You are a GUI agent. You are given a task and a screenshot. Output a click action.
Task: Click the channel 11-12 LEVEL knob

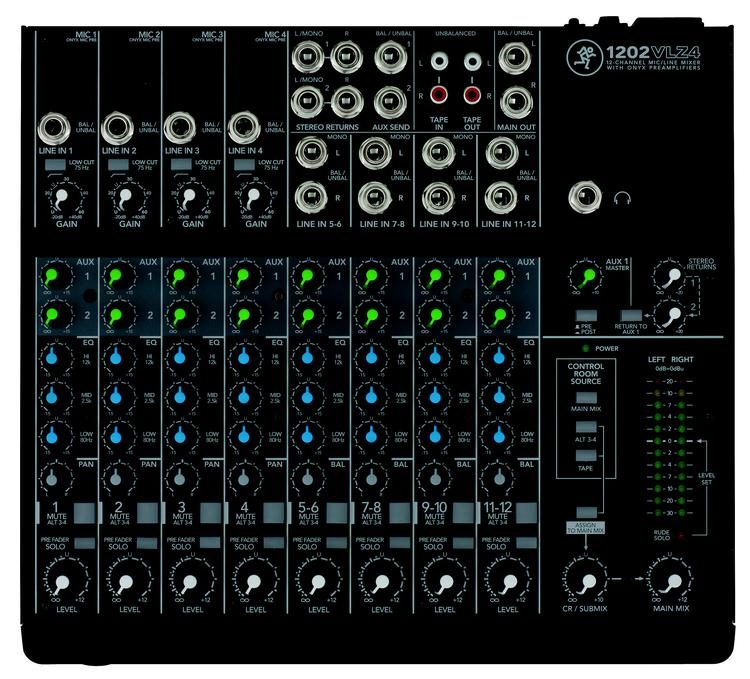pyautogui.click(x=508, y=582)
